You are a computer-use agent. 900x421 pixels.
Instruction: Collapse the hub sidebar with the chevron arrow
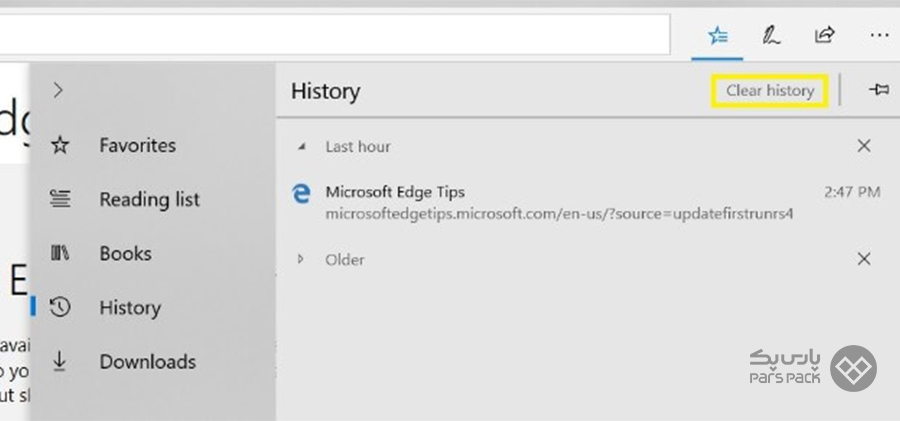coord(58,90)
